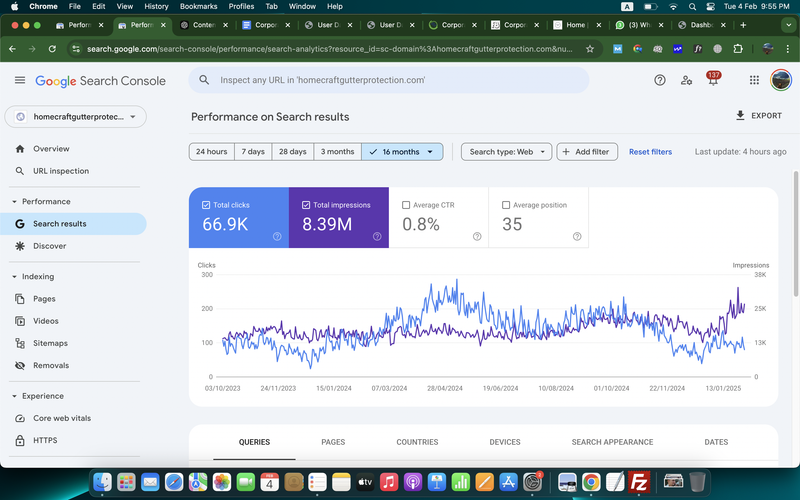The image size is (800, 500).
Task: Click the Inspect any URL search field
Action: pos(389,80)
